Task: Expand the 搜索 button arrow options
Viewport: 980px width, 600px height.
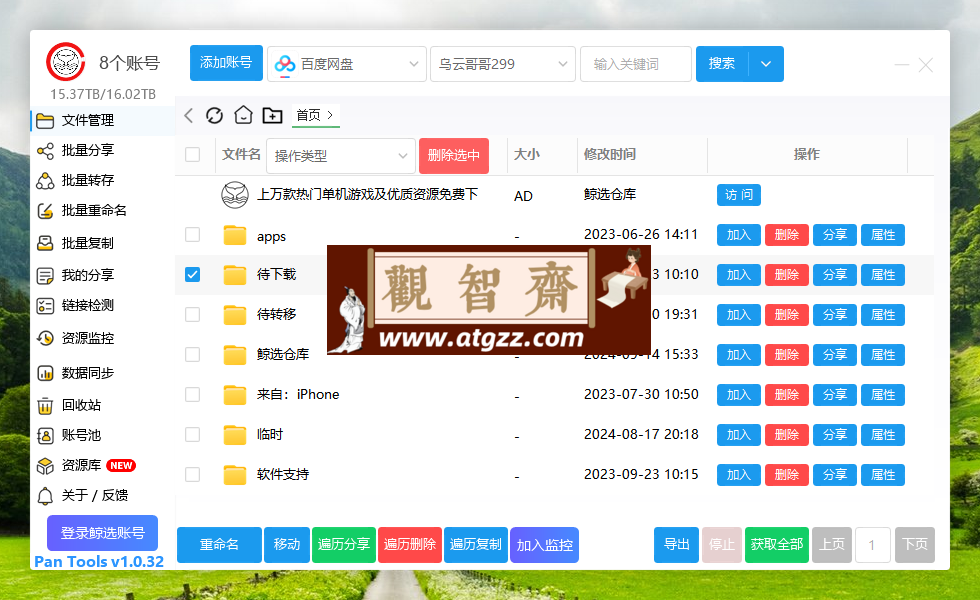Action: tap(766, 64)
